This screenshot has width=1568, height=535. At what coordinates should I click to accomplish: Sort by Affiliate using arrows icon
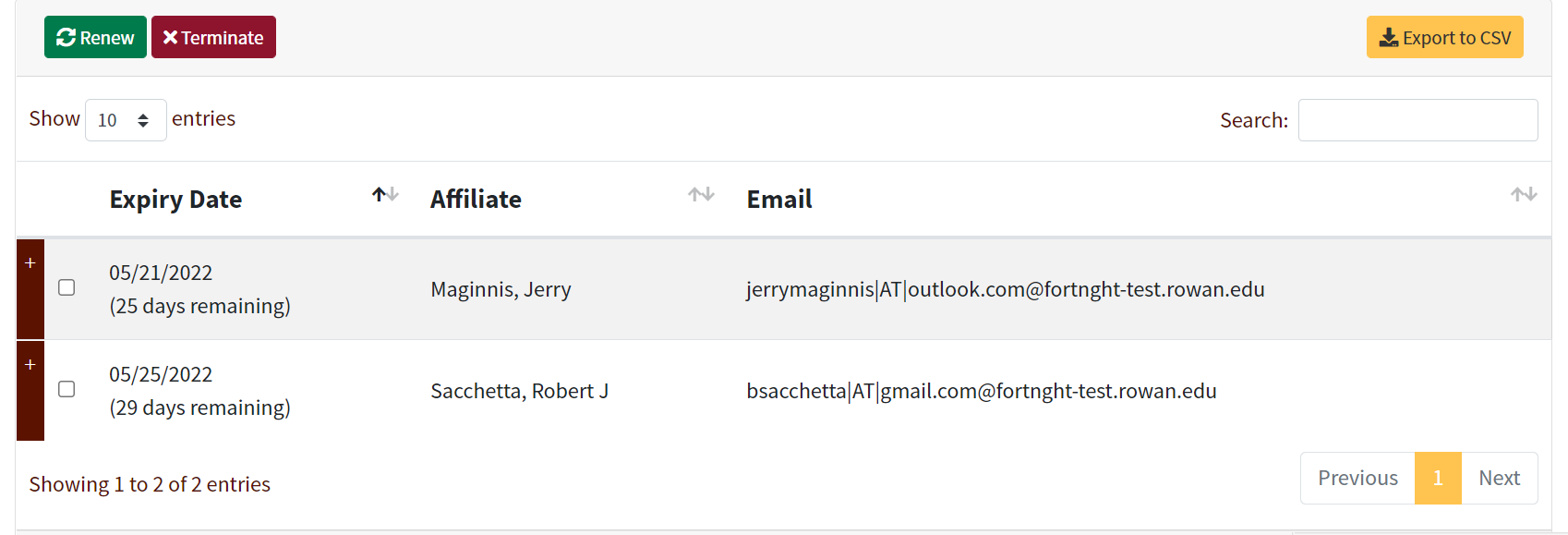coord(701,195)
